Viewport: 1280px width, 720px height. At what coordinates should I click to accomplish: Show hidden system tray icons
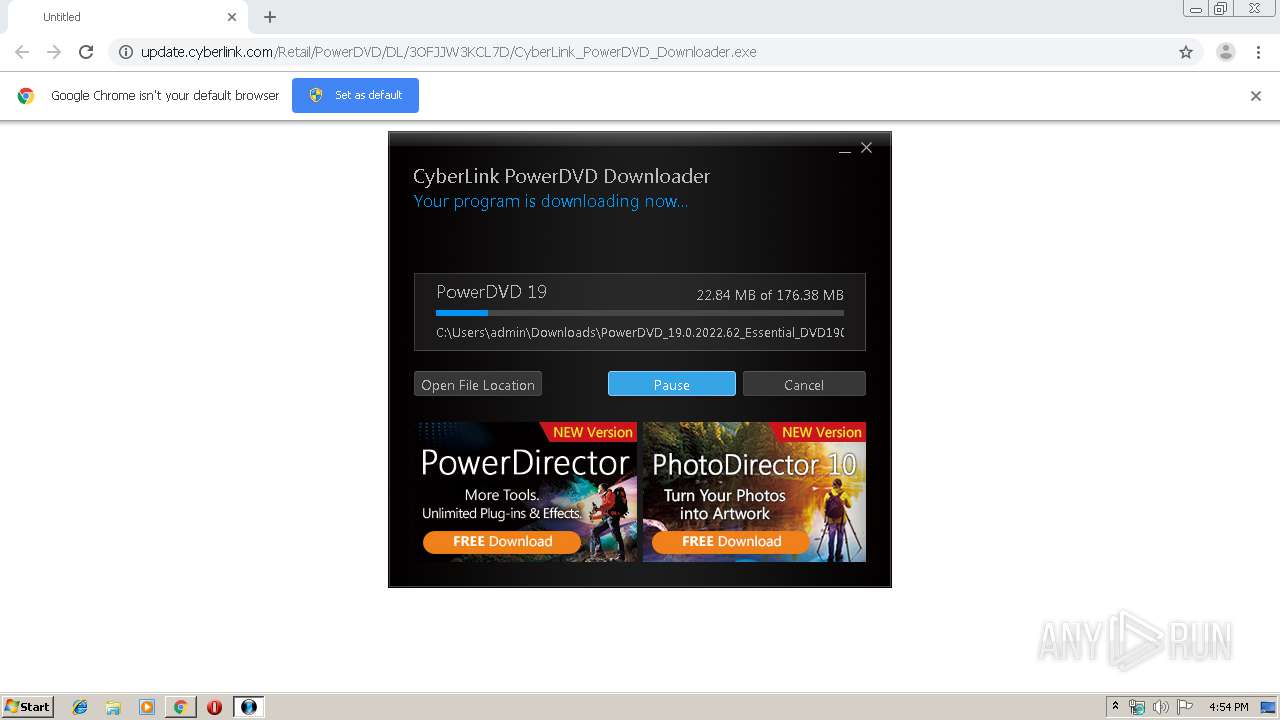[x=1115, y=707]
